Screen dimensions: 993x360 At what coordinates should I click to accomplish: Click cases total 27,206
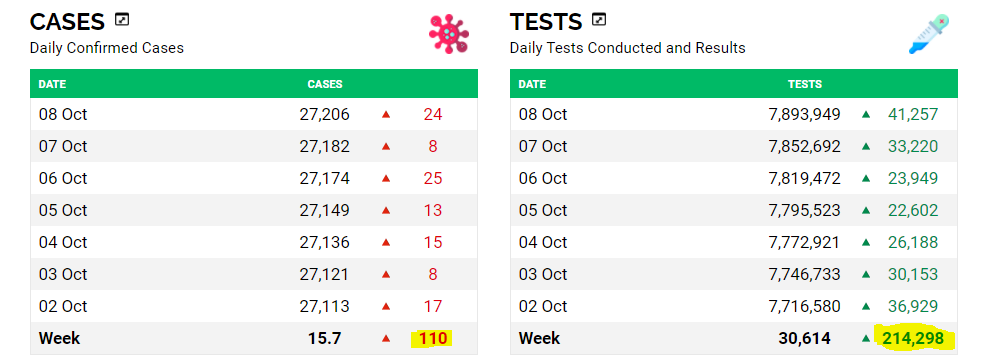325,114
